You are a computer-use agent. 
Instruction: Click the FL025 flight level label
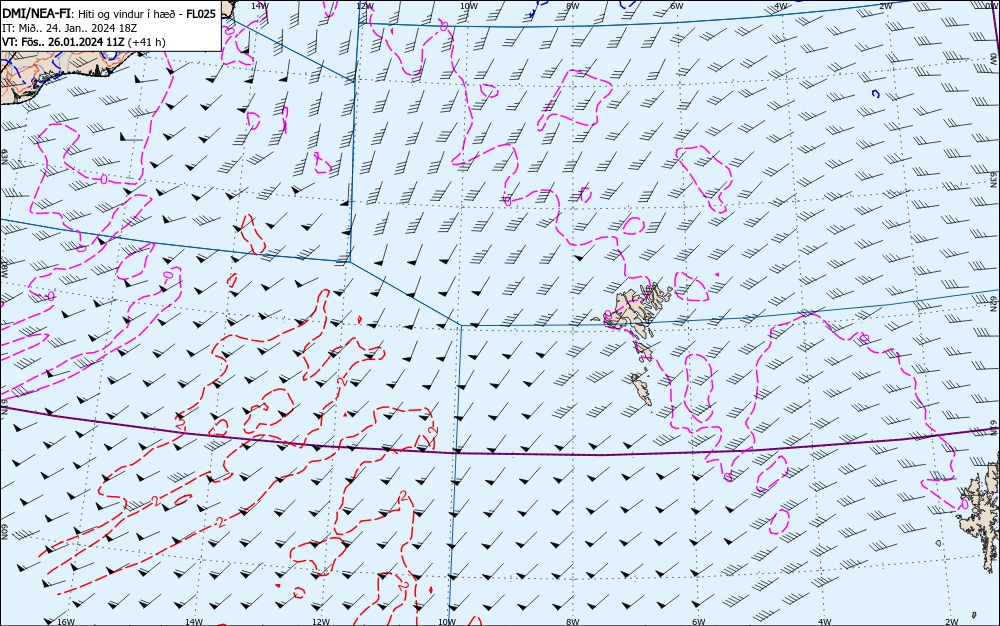click(201, 13)
